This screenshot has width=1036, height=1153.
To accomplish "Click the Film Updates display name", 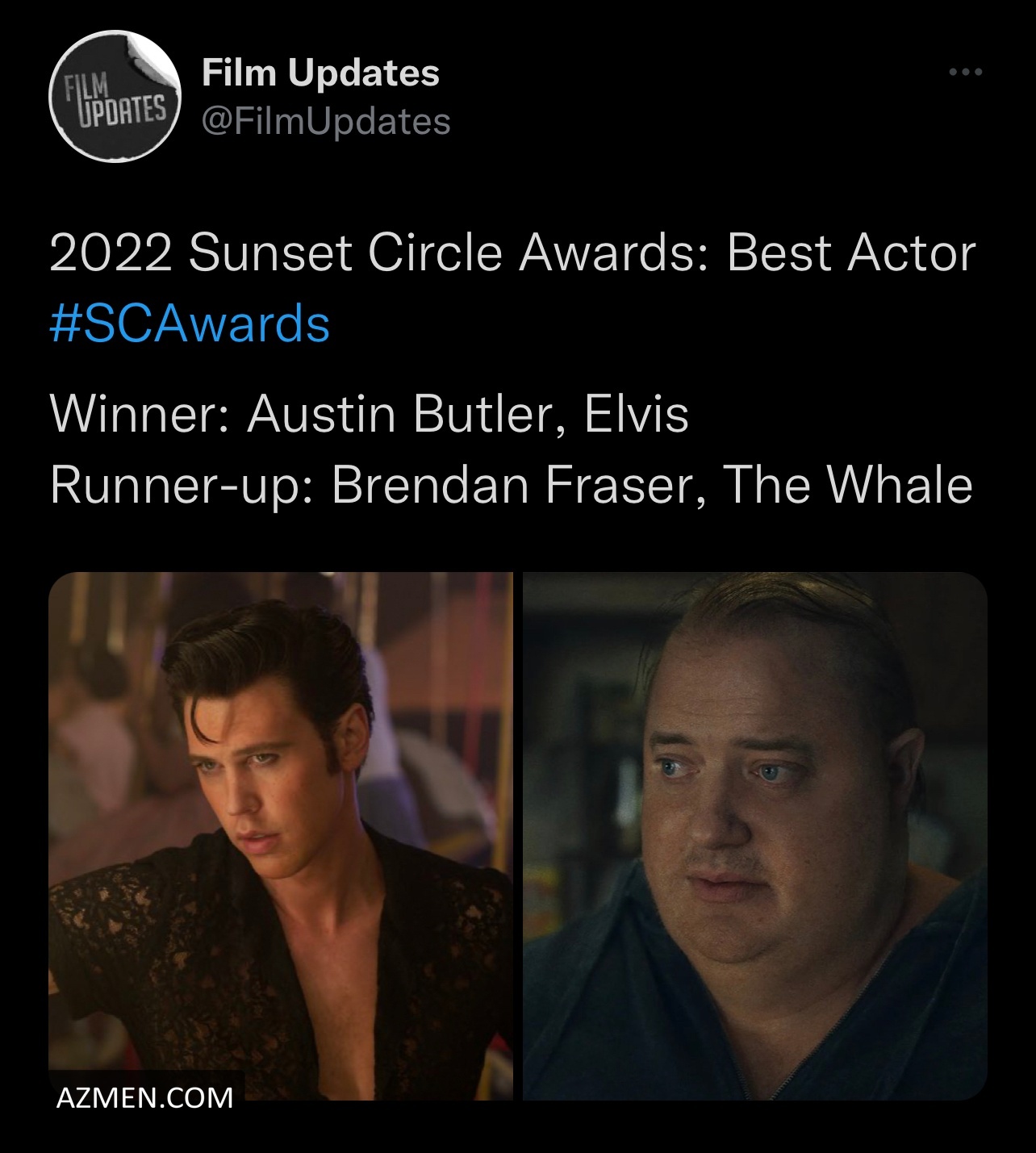I will [320, 73].
